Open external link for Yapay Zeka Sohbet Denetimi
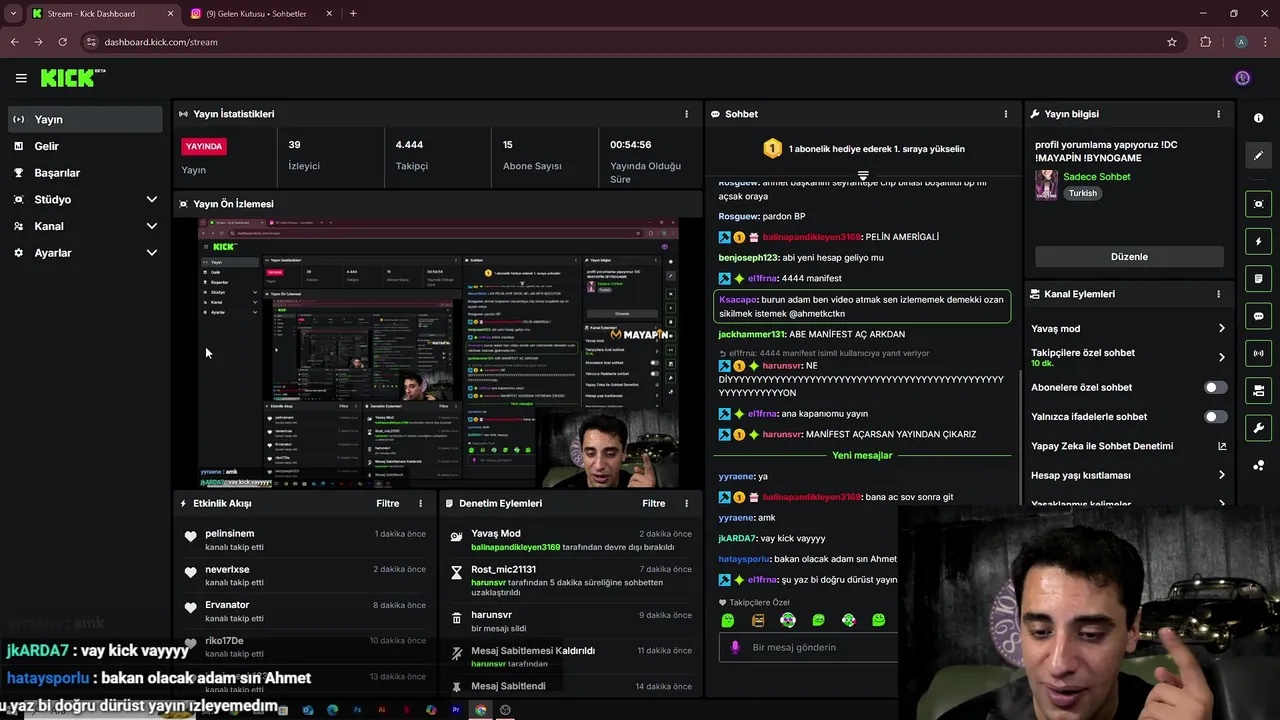 (x=1221, y=446)
